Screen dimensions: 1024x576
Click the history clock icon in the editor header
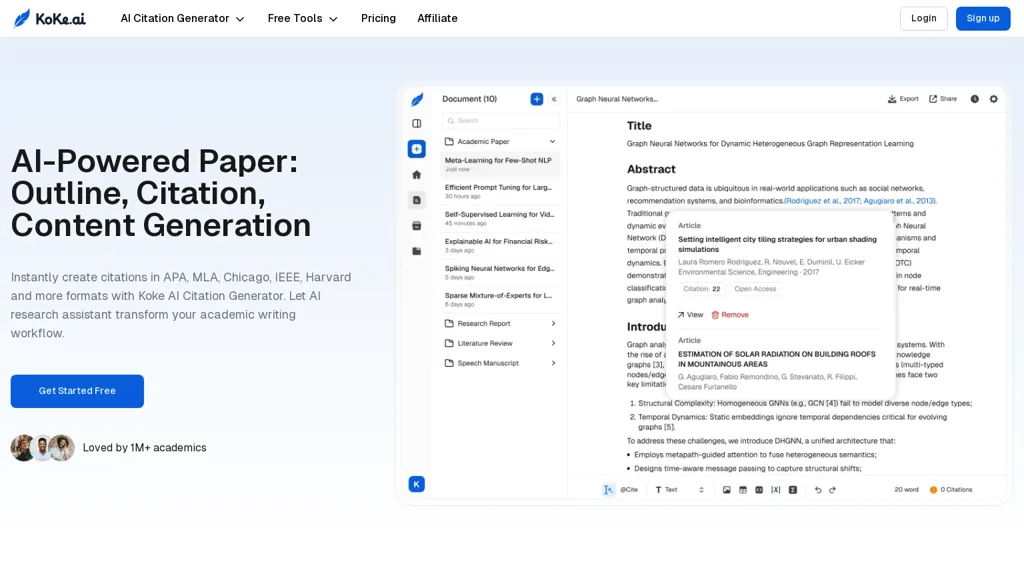coord(974,99)
